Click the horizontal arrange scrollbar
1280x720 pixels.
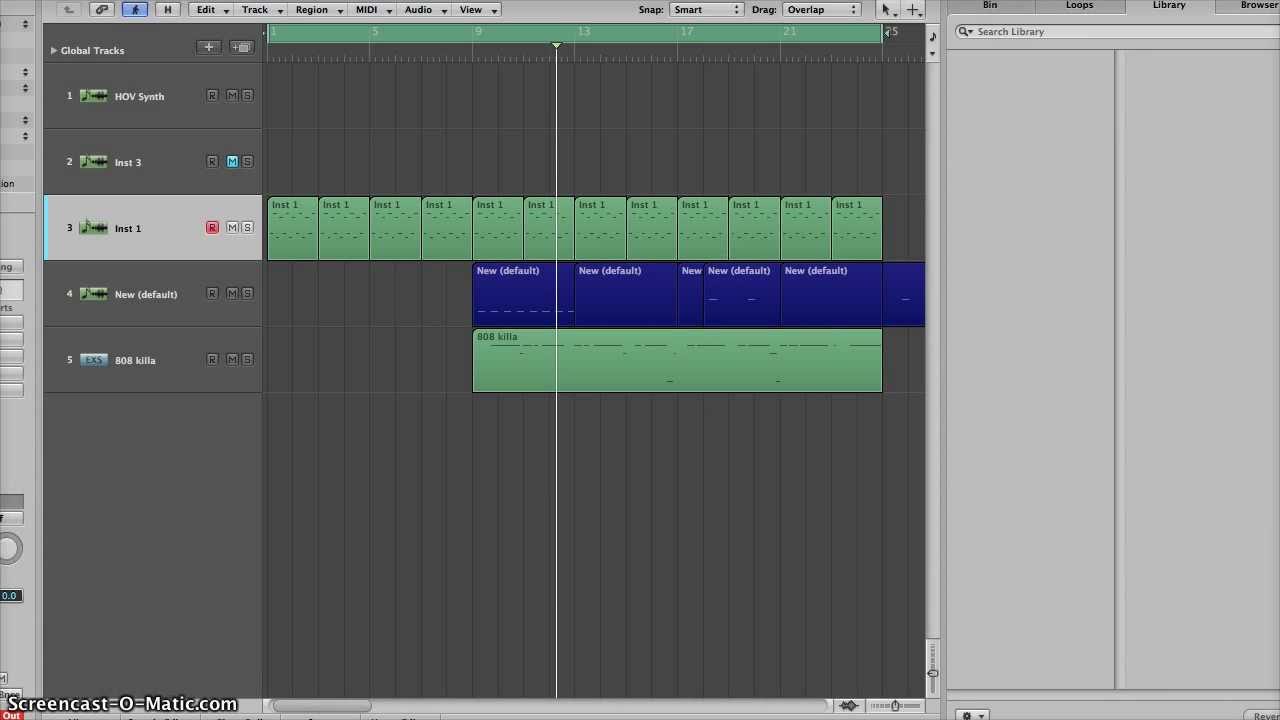point(321,706)
